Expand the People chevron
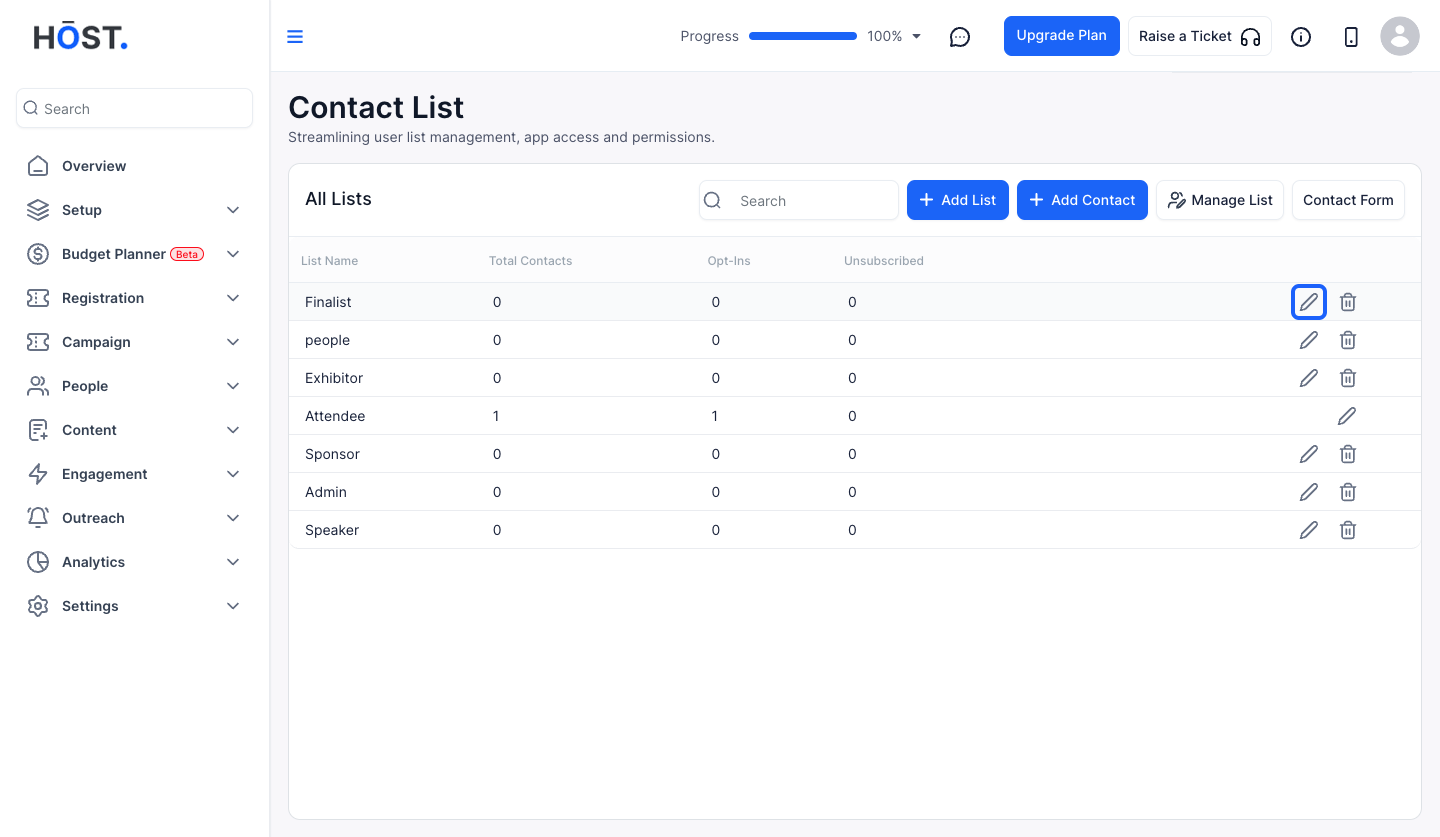The image size is (1440, 837). [x=233, y=386]
